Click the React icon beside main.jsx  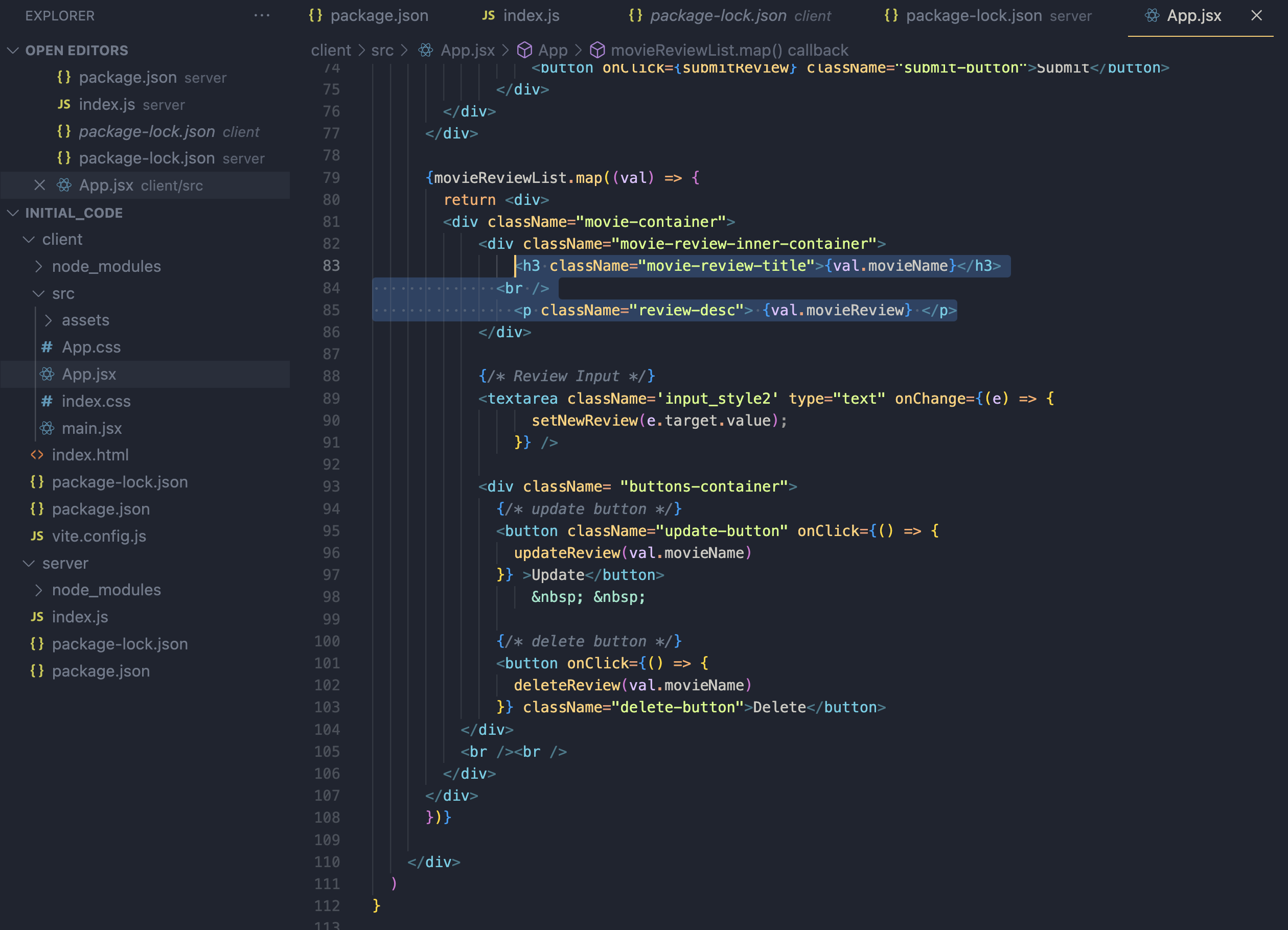47,428
